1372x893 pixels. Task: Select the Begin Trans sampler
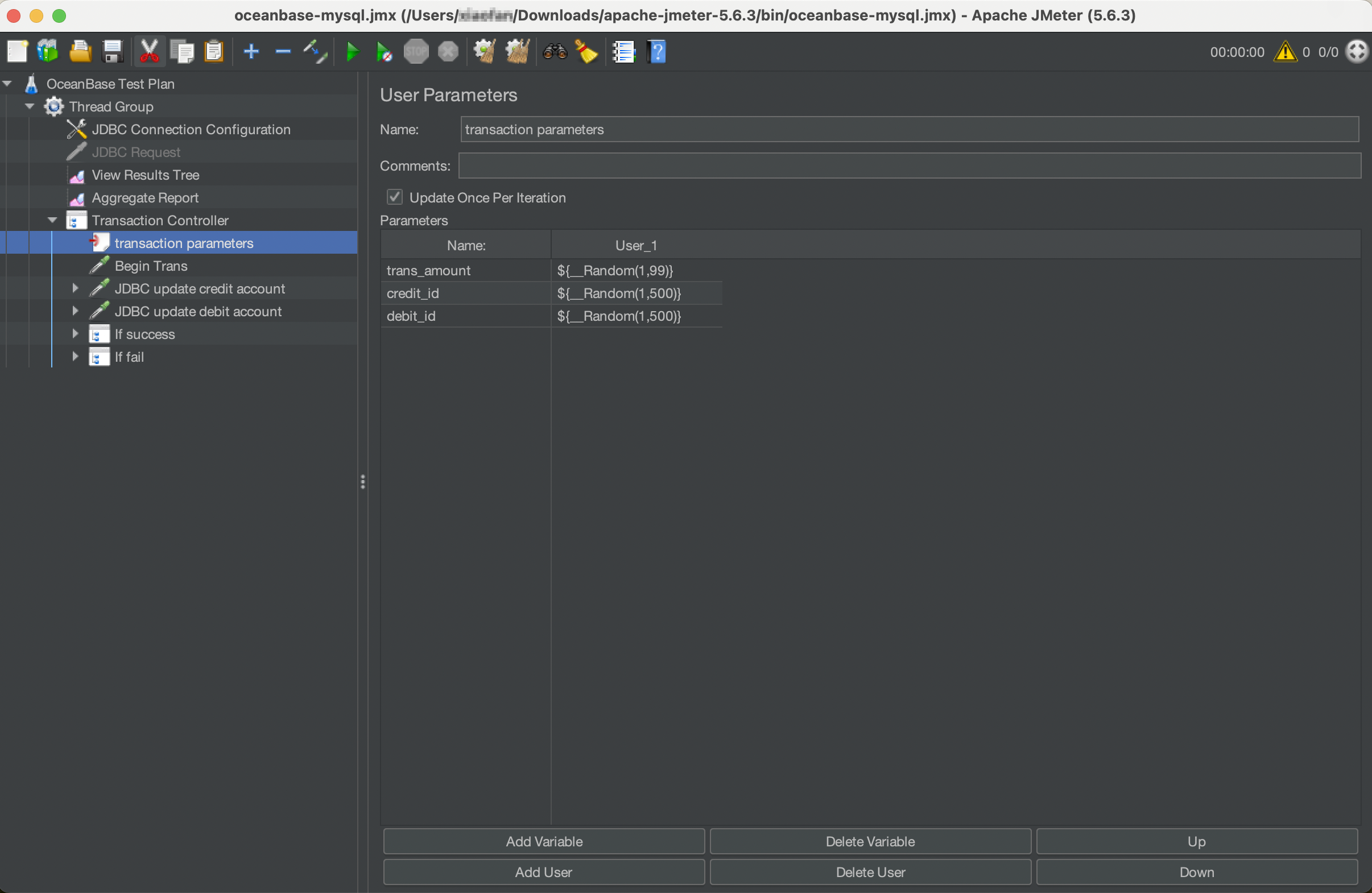[151, 266]
